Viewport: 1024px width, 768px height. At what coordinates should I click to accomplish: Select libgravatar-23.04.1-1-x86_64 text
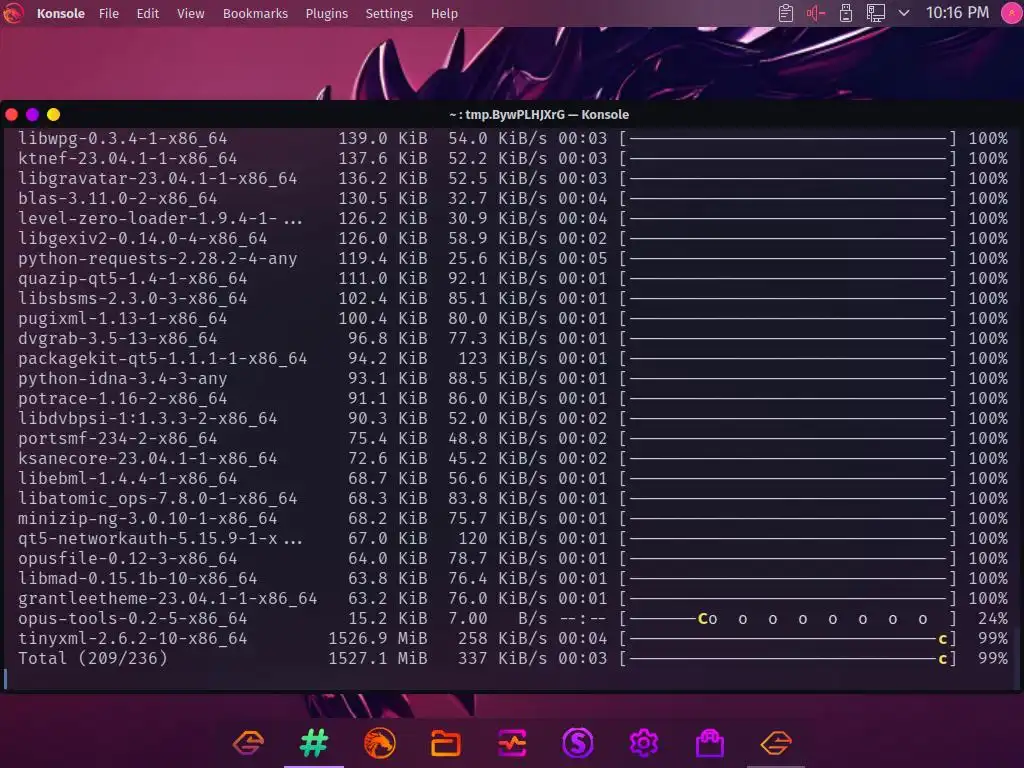pyautogui.click(x=157, y=178)
